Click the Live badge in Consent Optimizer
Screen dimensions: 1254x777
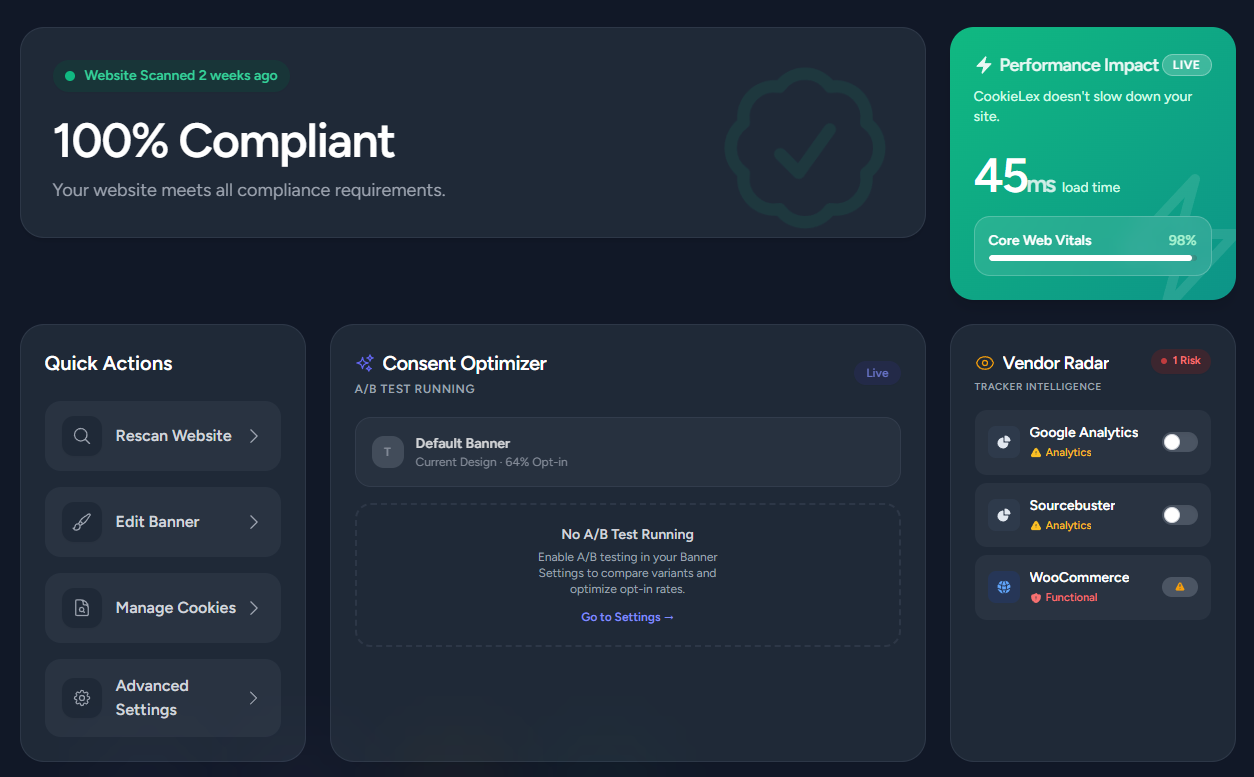coord(876,373)
